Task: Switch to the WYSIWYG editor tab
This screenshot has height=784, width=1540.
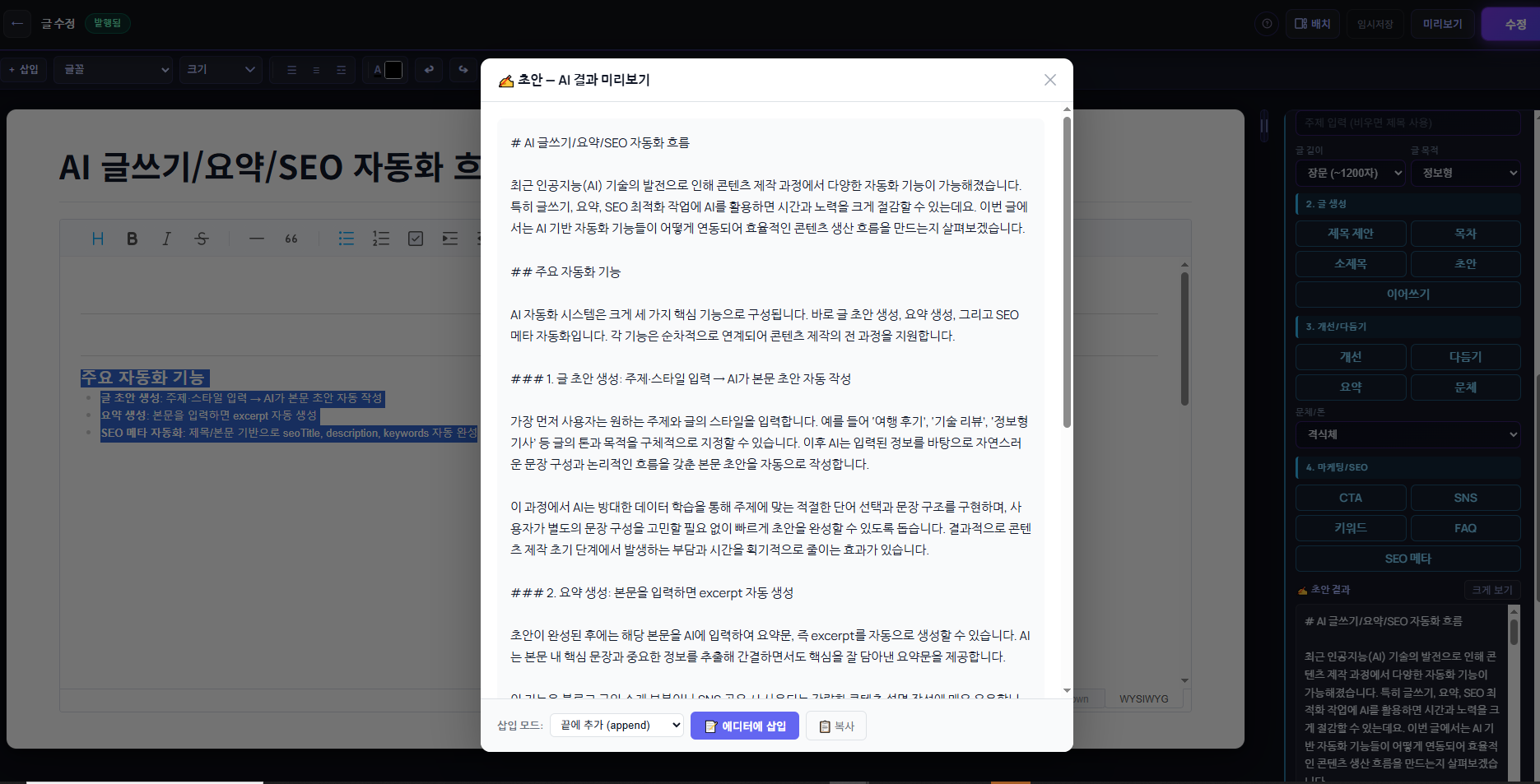Action: click(x=1143, y=699)
